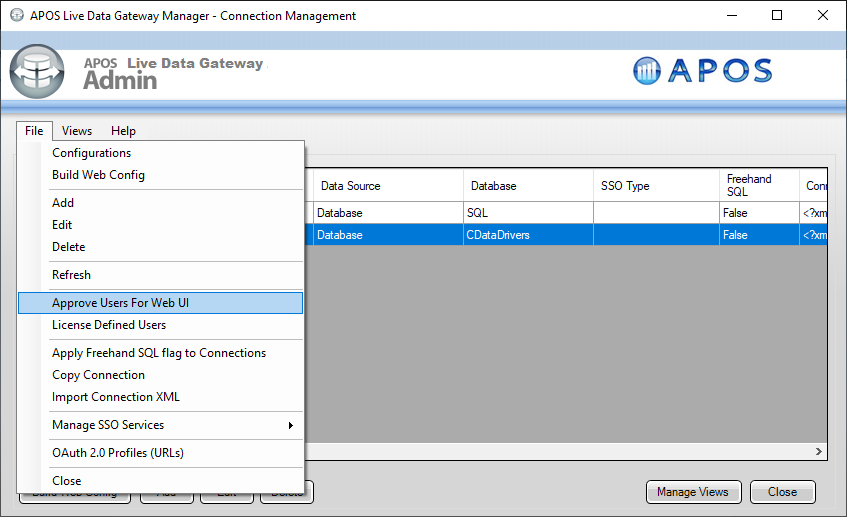Image resolution: width=847 pixels, height=517 pixels.
Task: Choose Copy Connection from the menu
Action: click(98, 375)
